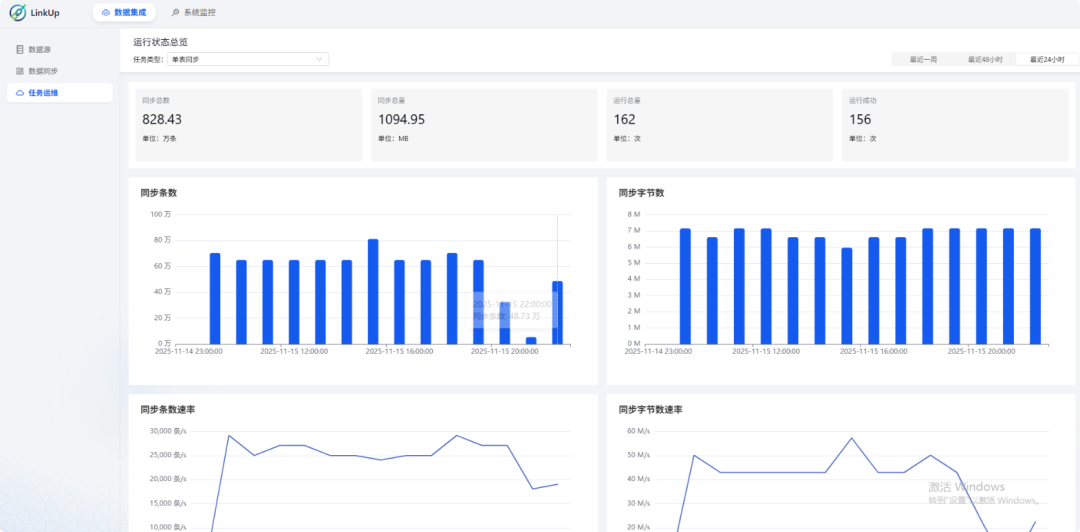Click the 任务类型 label
The height and width of the screenshot is (532, 1080).
pyautogui.click(x=148, y=59)
